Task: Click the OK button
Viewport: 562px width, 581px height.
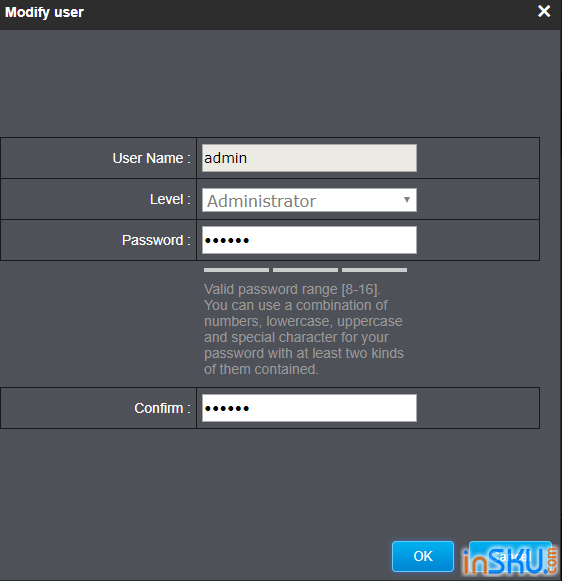Action: click(x=423, y=556)
